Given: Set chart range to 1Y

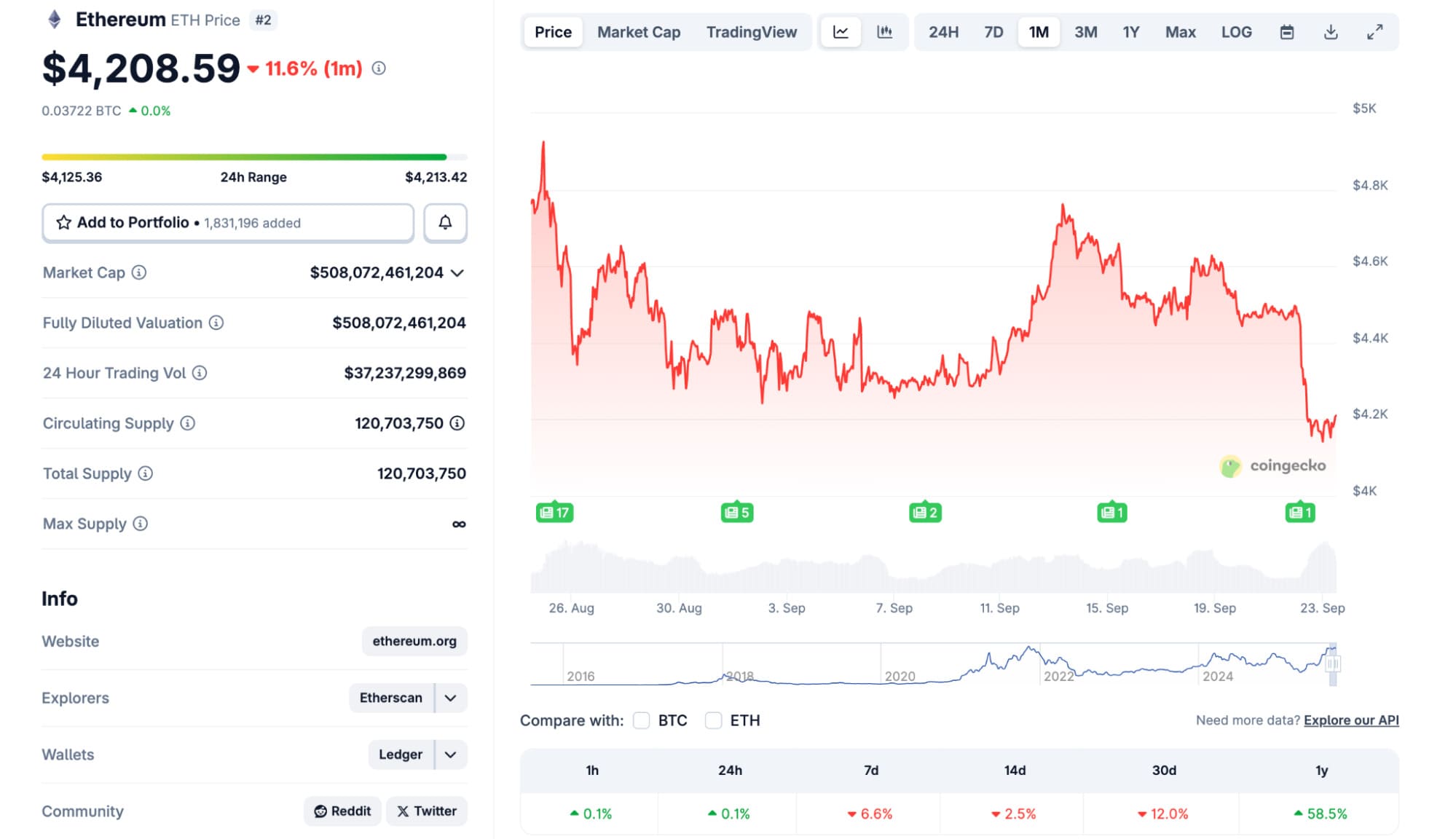Looking at the screenshot, I should pos(1130,32).
